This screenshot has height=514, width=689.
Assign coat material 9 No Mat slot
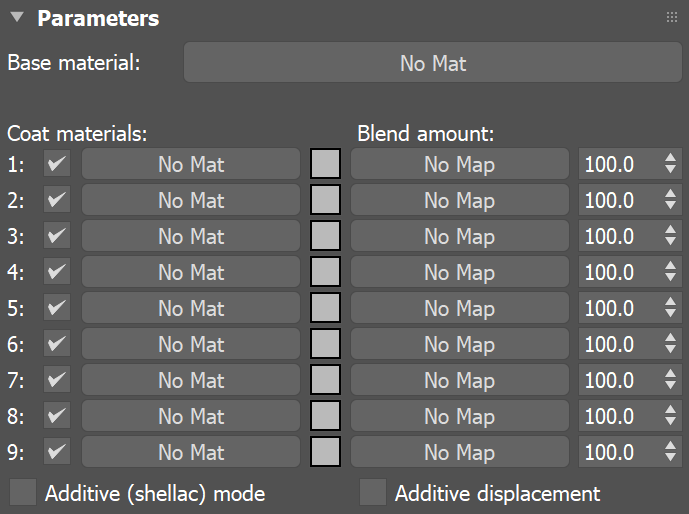point(191,452)
